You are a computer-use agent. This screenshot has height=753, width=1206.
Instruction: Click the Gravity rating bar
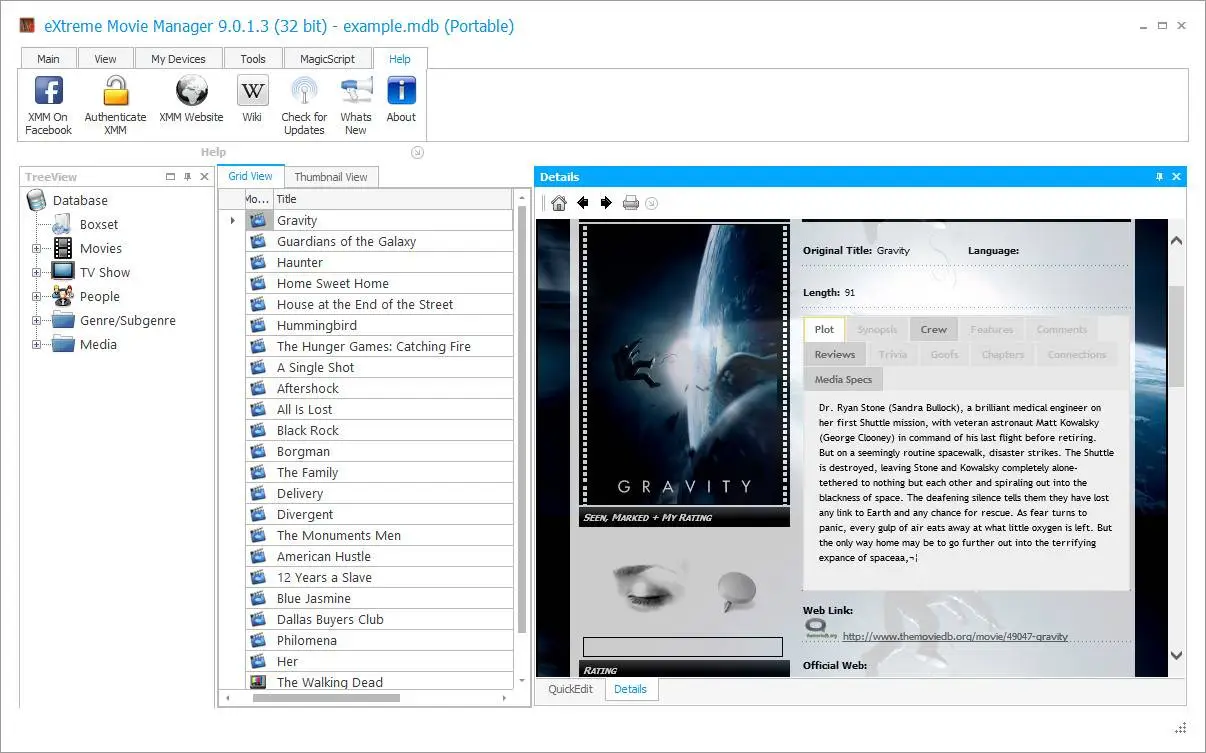[683, 647]
